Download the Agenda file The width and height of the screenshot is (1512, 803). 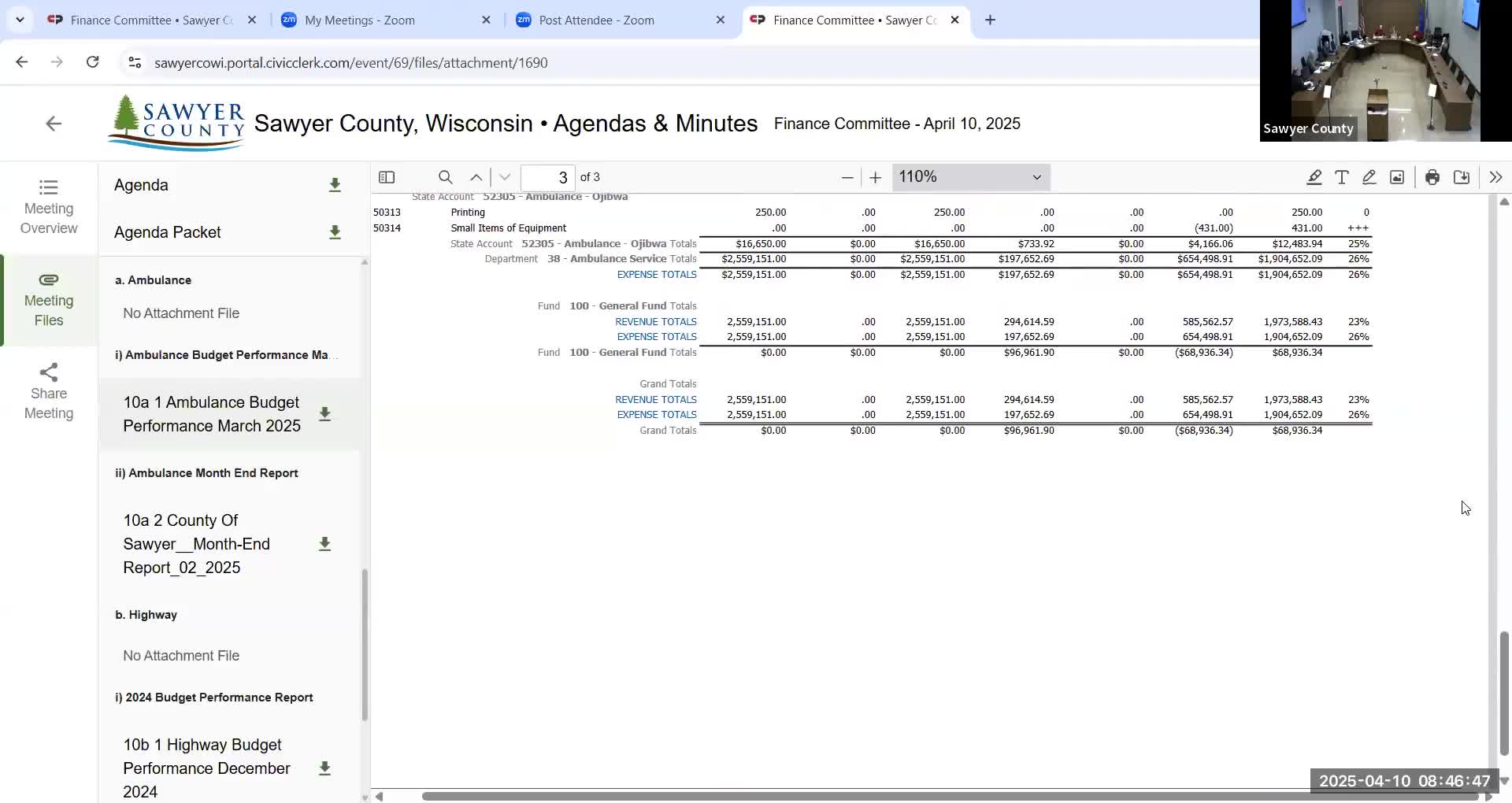click(x=335, y=185)
